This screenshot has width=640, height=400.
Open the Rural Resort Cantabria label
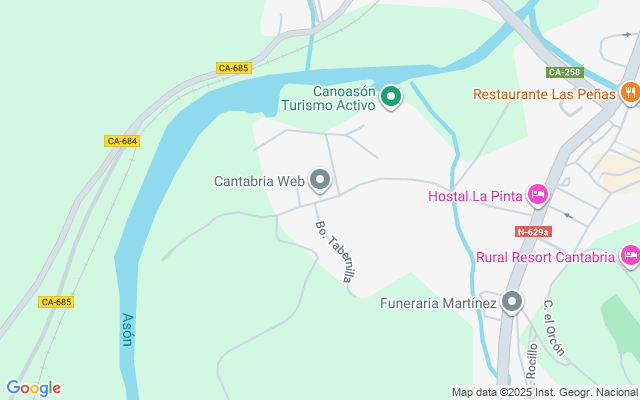tap(545, 258)
